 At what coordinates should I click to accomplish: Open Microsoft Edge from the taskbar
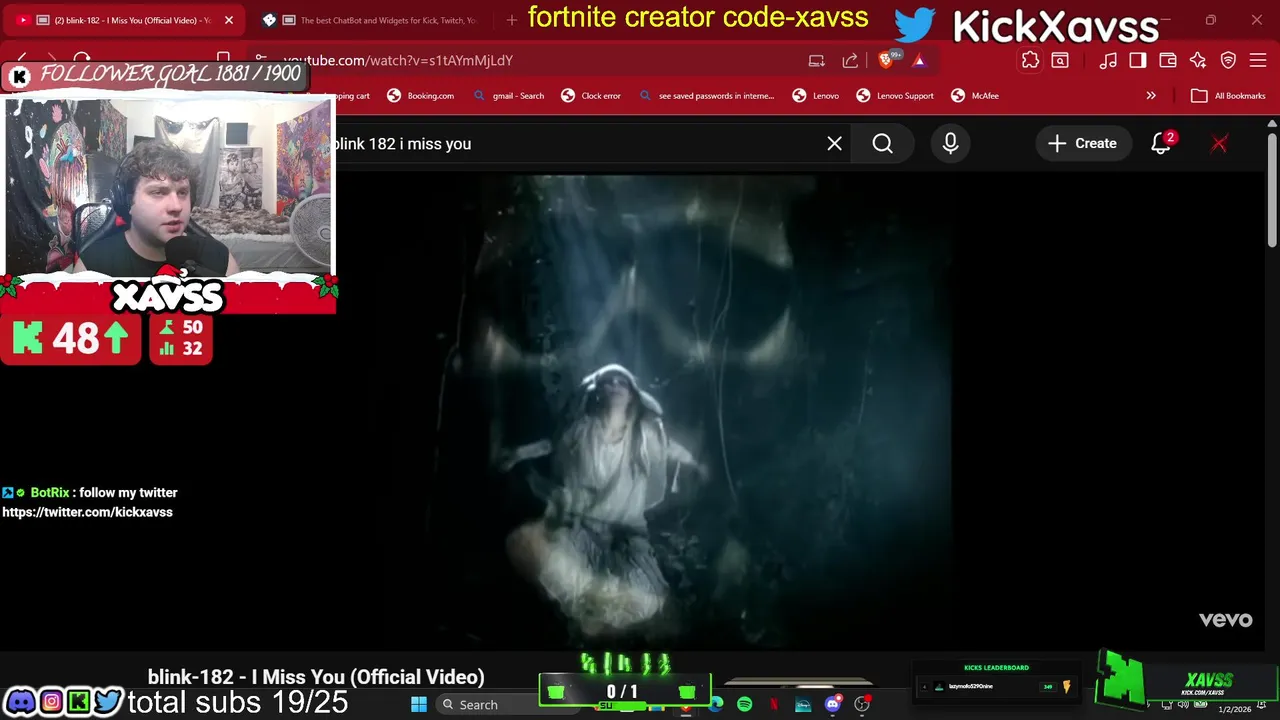(716, 704)
